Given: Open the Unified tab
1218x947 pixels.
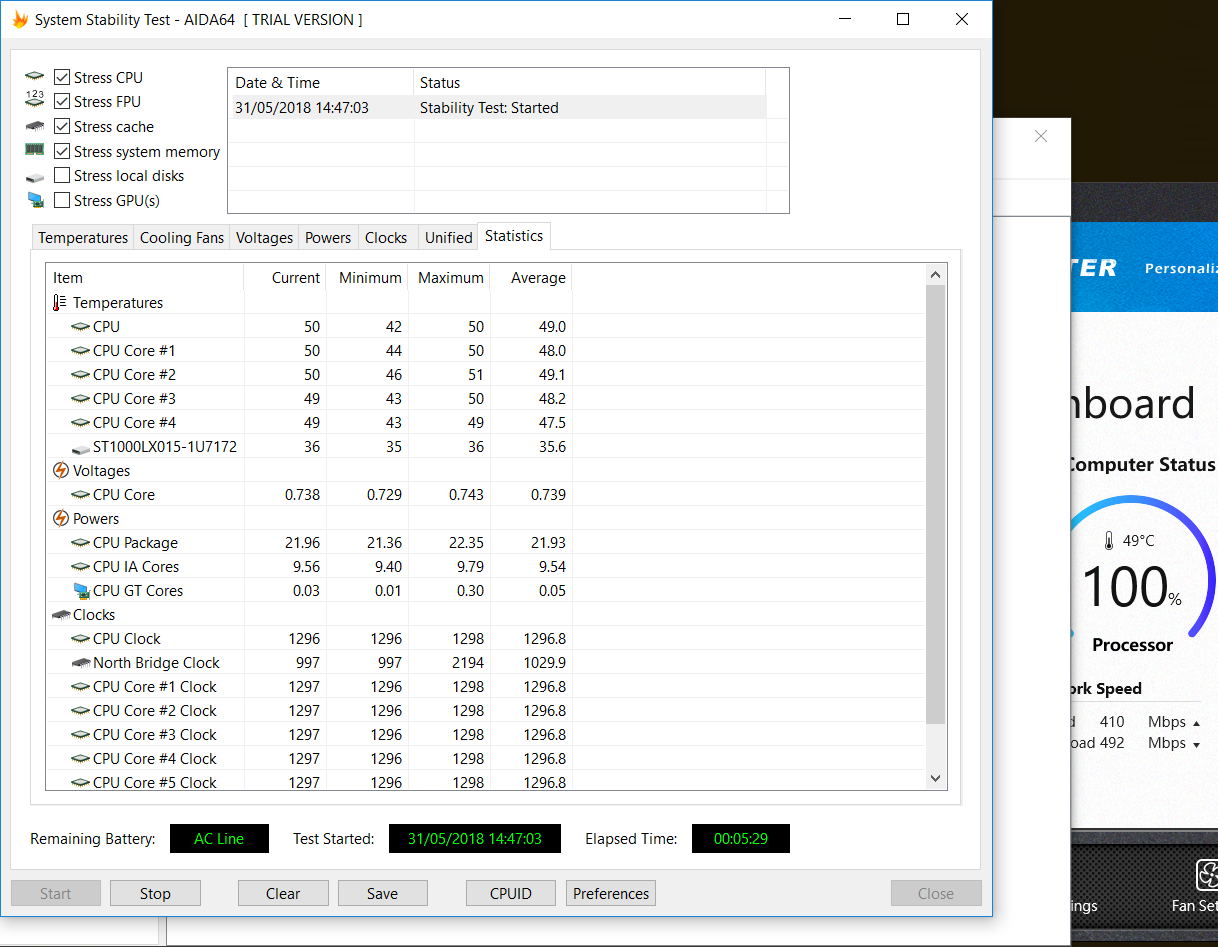Looking at the screenshot, I should 448,237.
